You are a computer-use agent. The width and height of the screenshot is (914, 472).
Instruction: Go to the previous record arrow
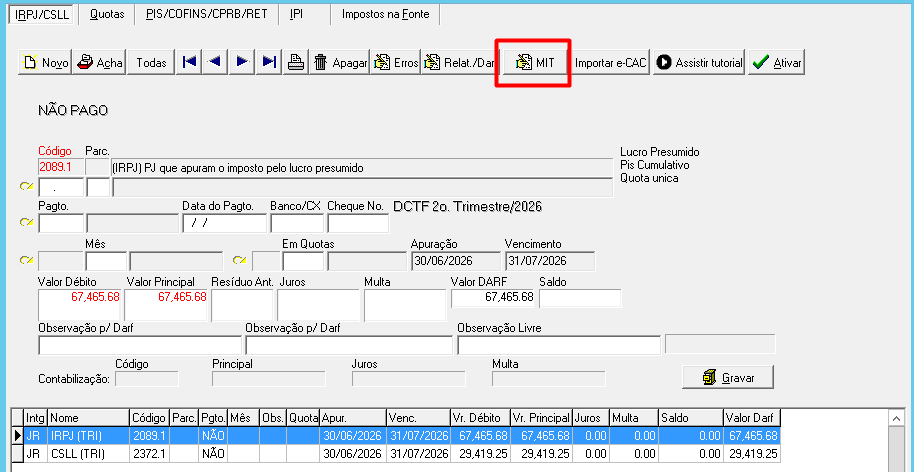click(215, 62)
